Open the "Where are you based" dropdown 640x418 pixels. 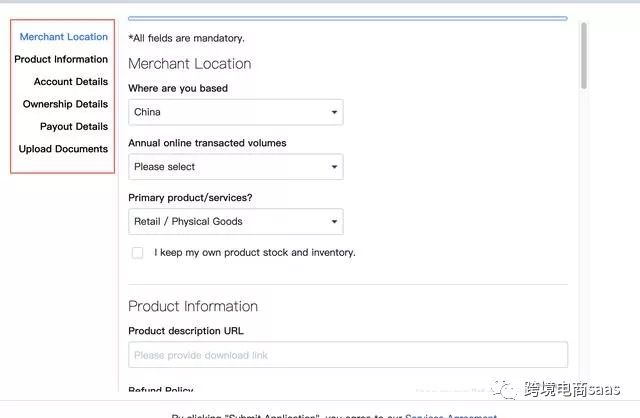coord(235,112)
